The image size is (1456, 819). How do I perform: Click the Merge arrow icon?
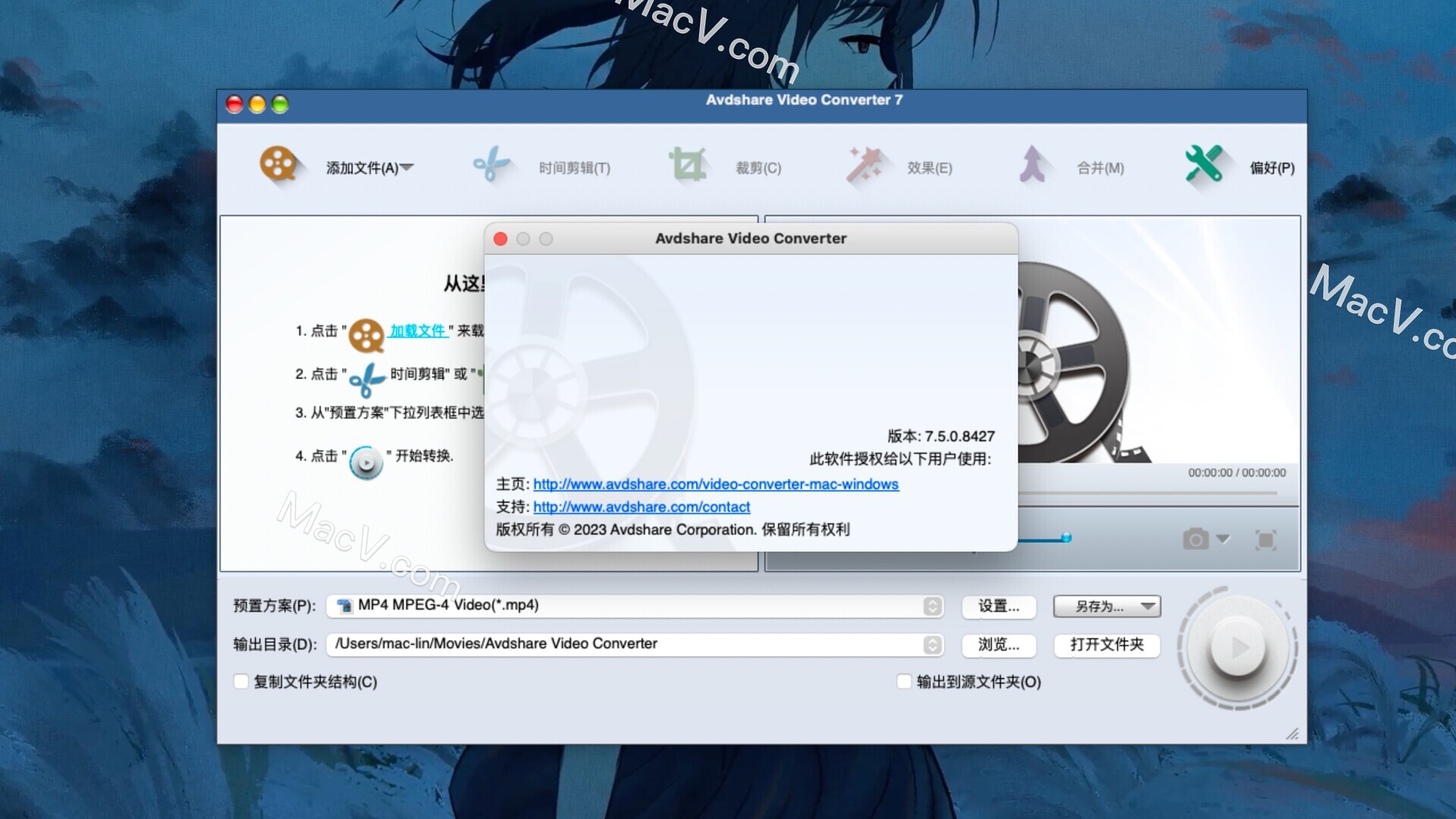coord(1032,164)
